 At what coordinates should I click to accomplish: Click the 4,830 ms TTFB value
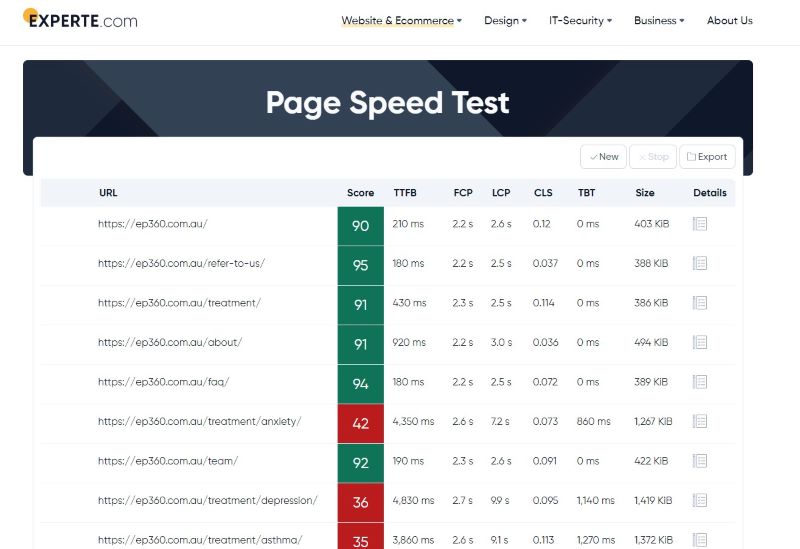413,501
